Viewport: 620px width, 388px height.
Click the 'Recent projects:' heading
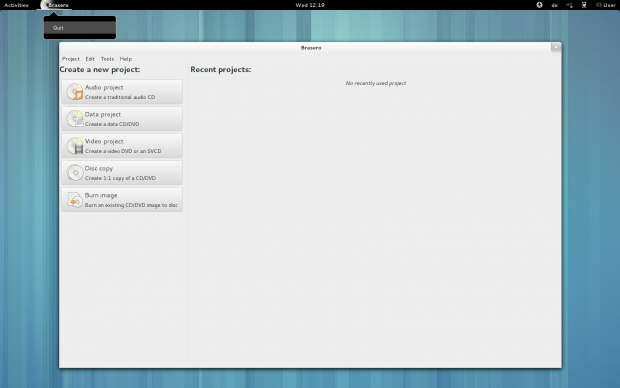(x=221, y=70)
